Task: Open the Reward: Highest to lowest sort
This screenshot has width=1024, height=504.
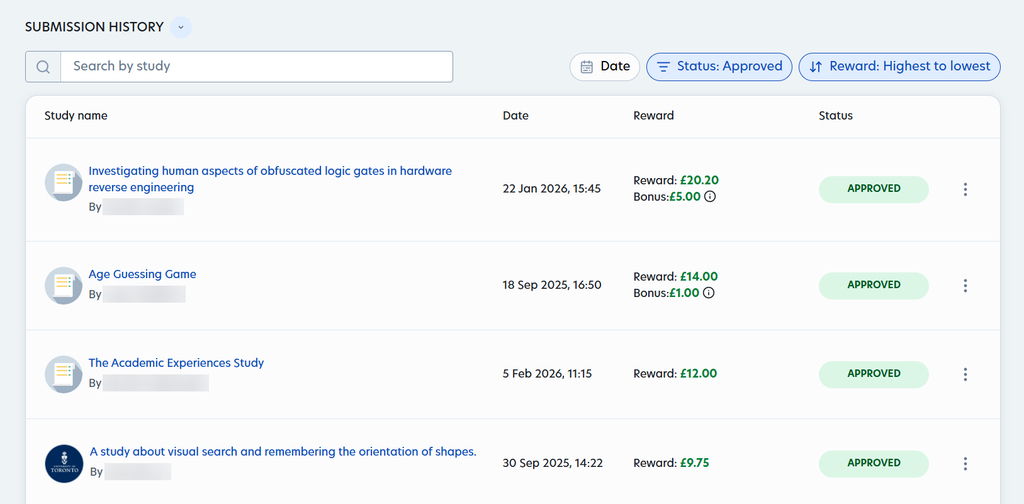Action: 900,67
